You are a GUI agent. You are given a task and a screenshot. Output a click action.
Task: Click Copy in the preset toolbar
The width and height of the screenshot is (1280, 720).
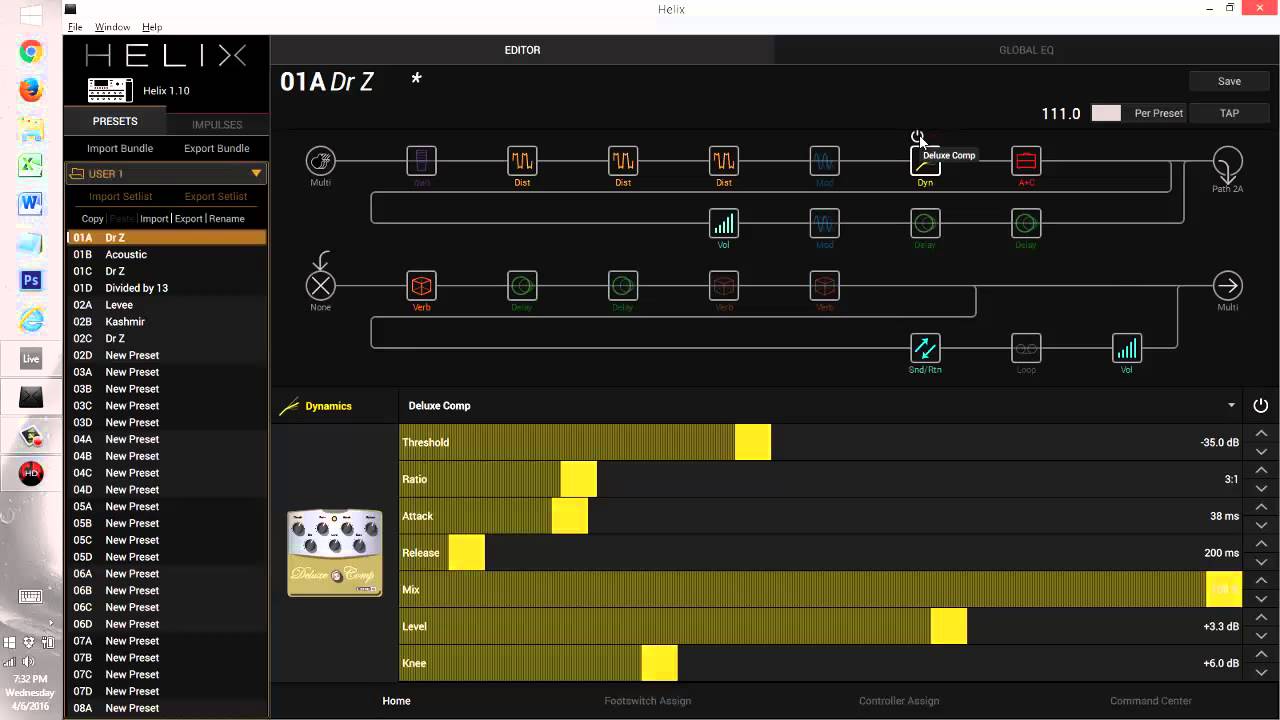tap(93, 218)
